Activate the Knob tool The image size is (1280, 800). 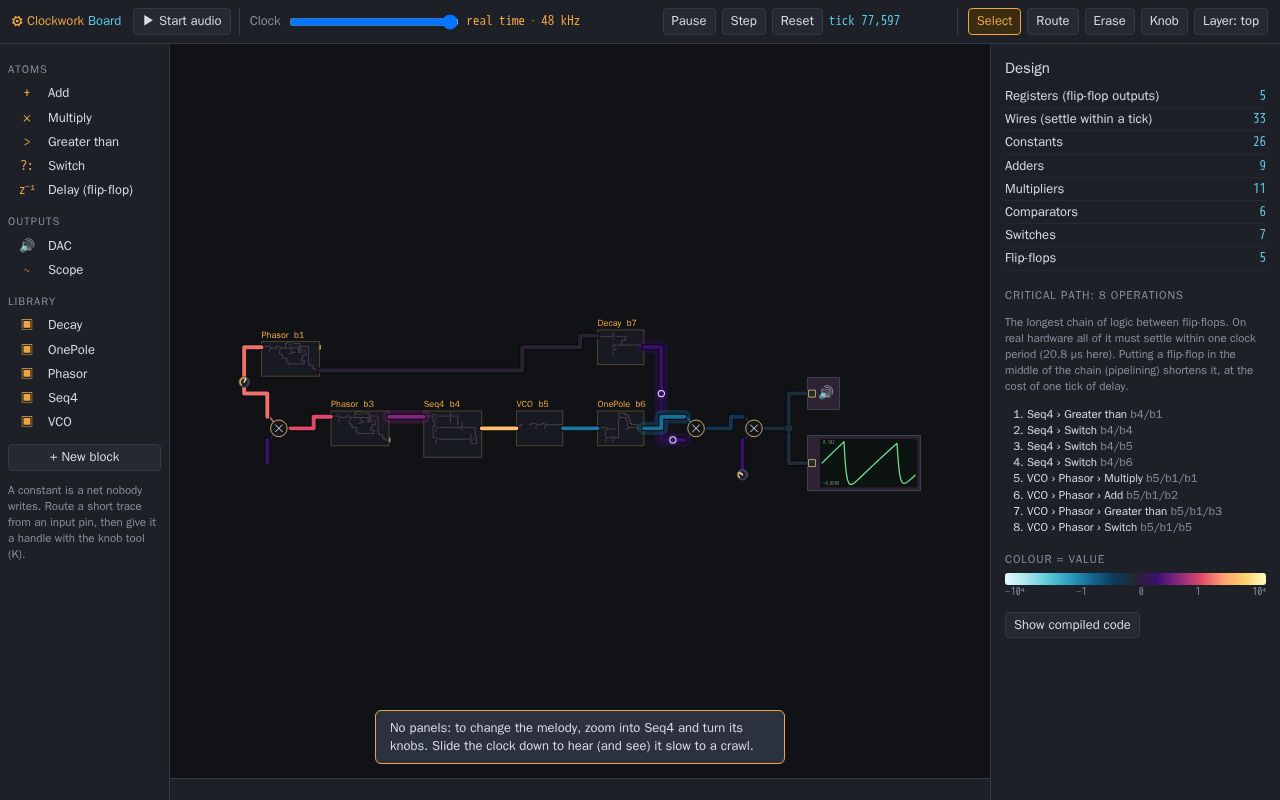1164,21
